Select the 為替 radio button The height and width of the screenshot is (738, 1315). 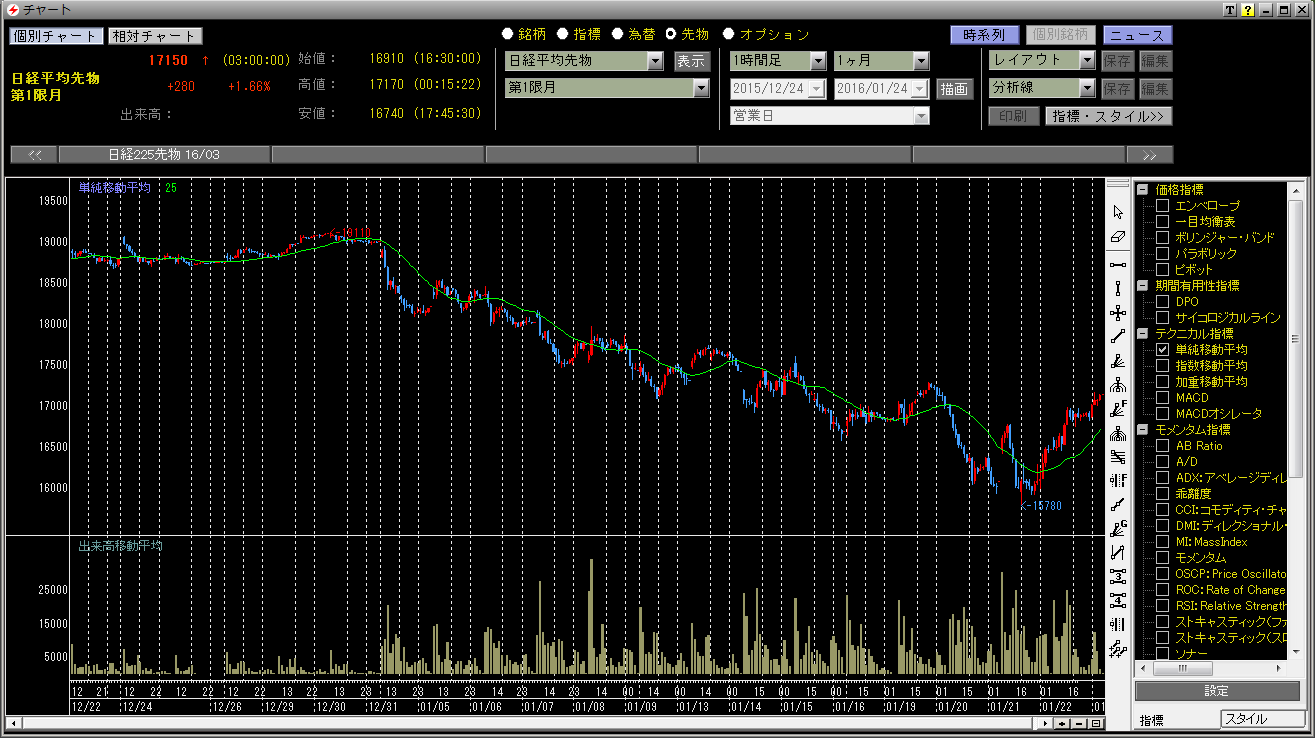tap(617, 34)
